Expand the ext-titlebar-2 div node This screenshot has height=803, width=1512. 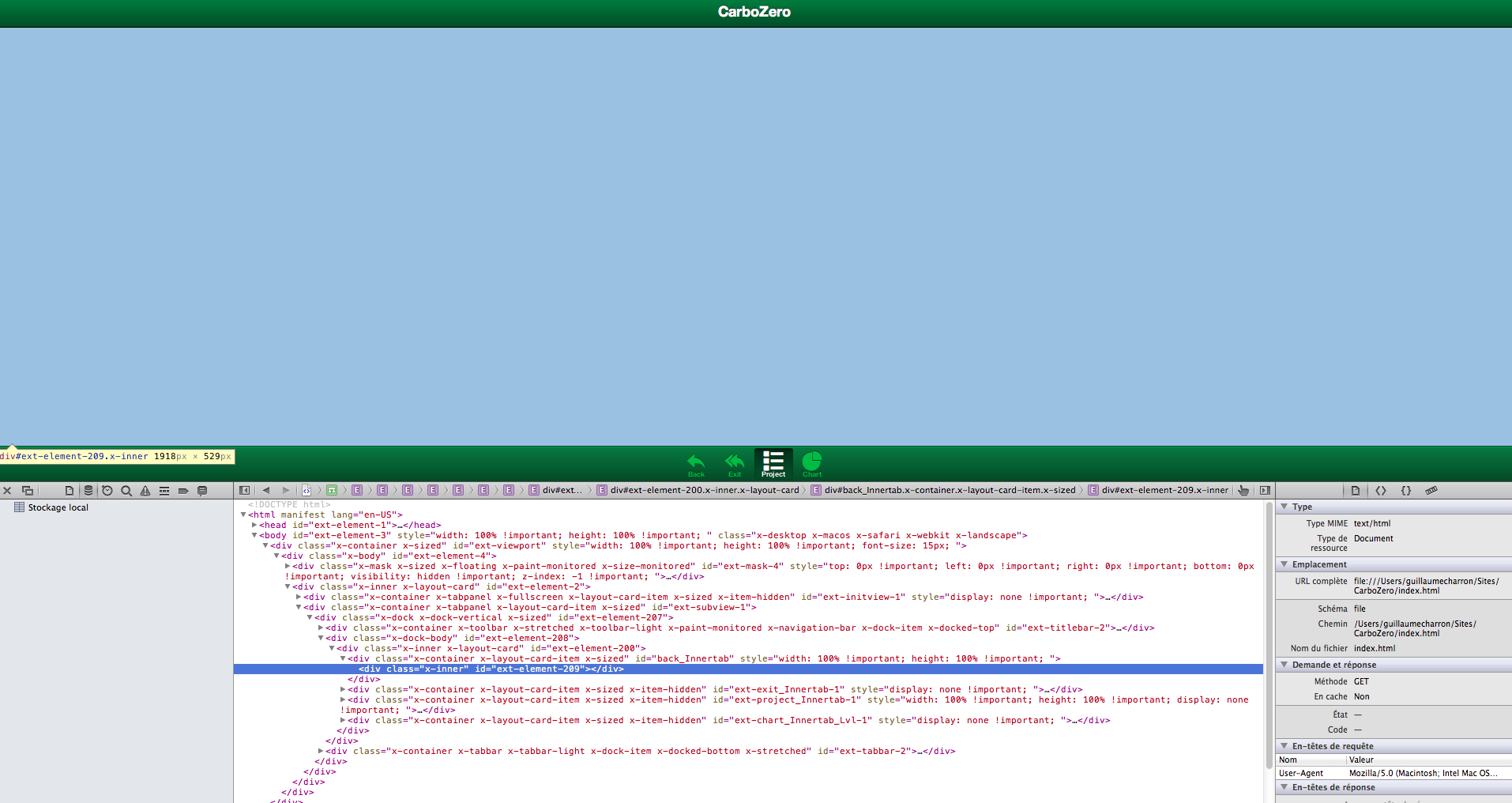(x=321, y=628)
